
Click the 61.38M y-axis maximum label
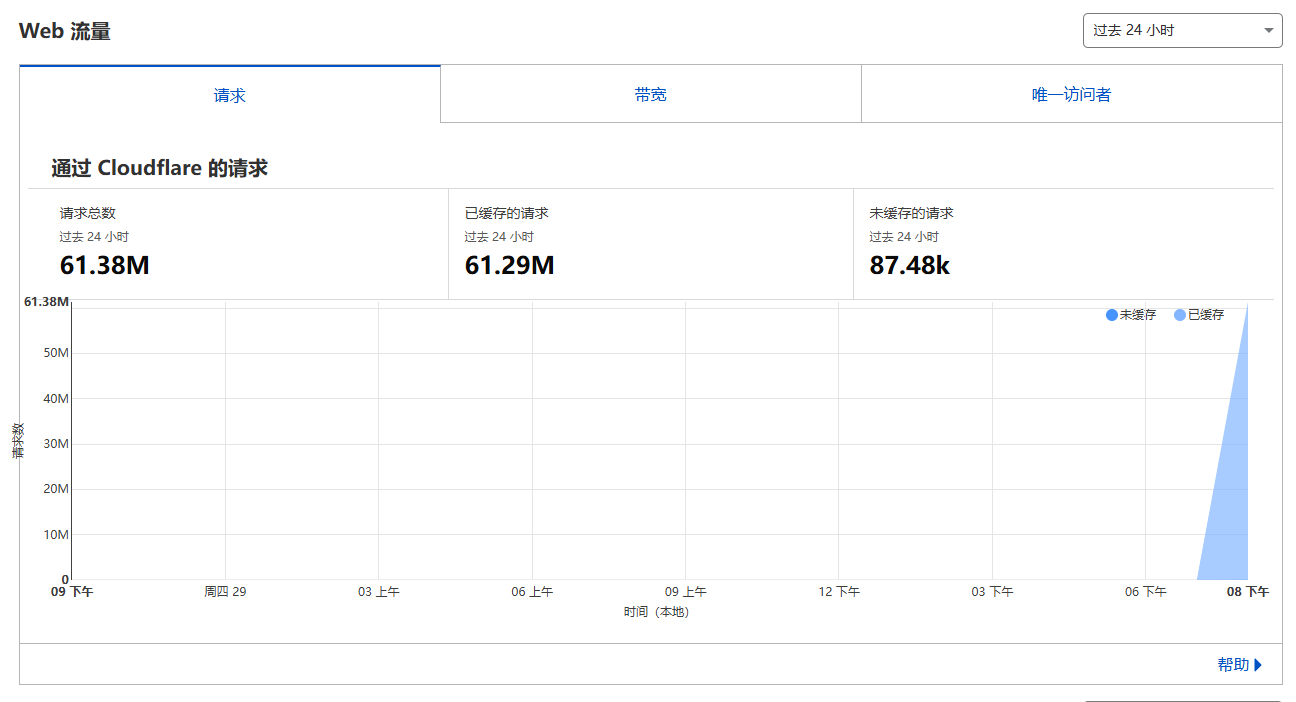point(46,302)
